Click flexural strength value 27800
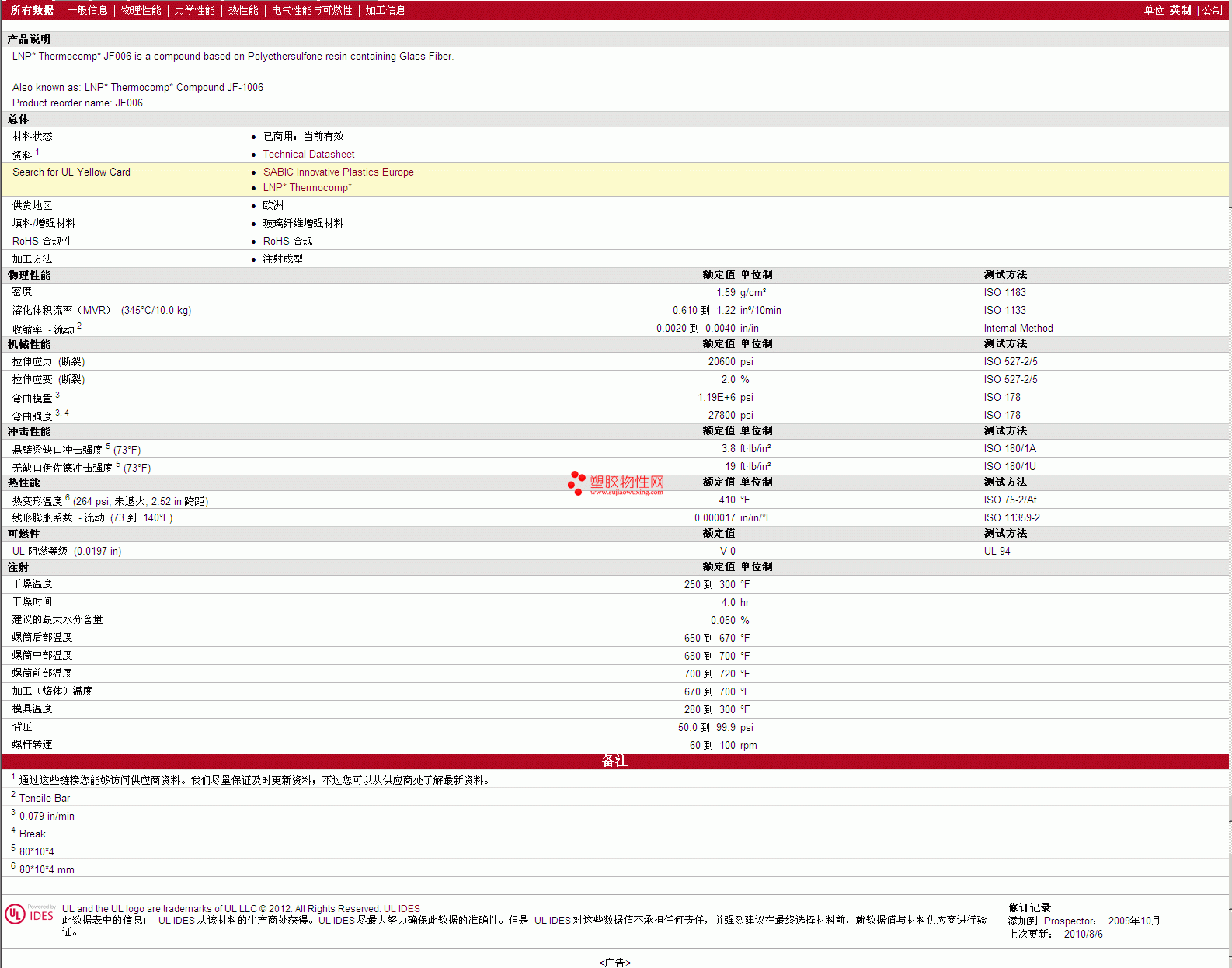The image size is (1232, 968). pos(722,415)
